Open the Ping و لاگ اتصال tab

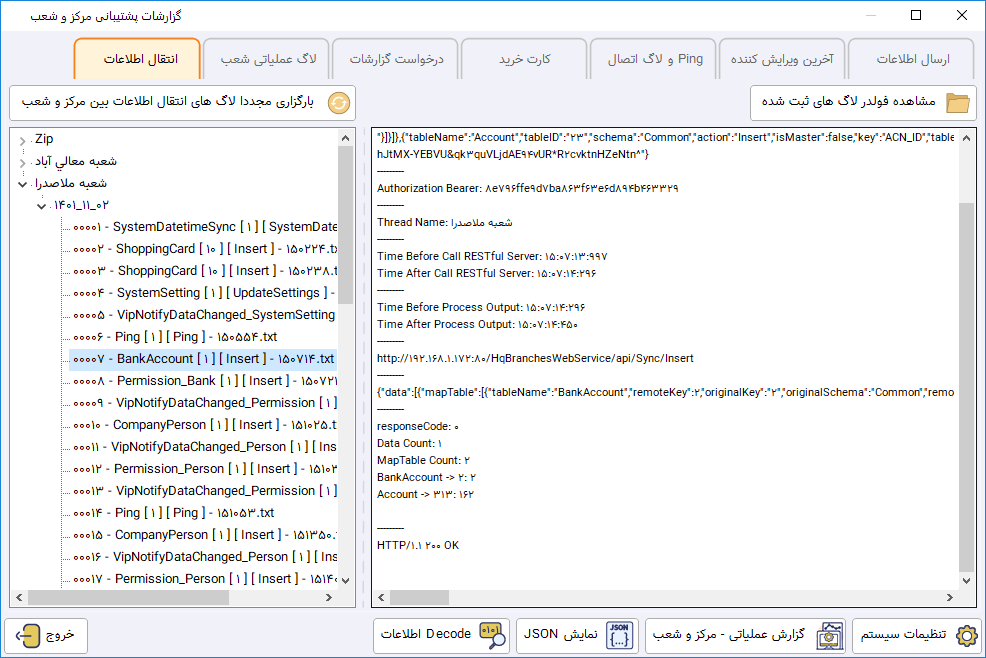[x=655, y=60]
